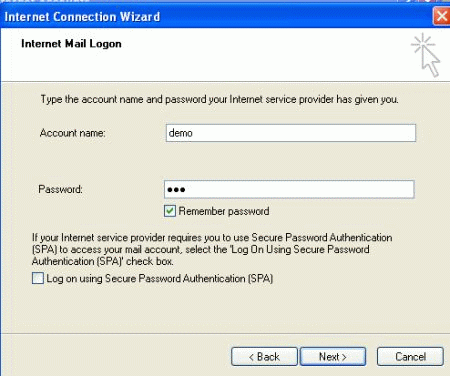This screenshot has width=450, height=376.
Task: Place cursor after the masked password dots
Action: click(187, 190)
